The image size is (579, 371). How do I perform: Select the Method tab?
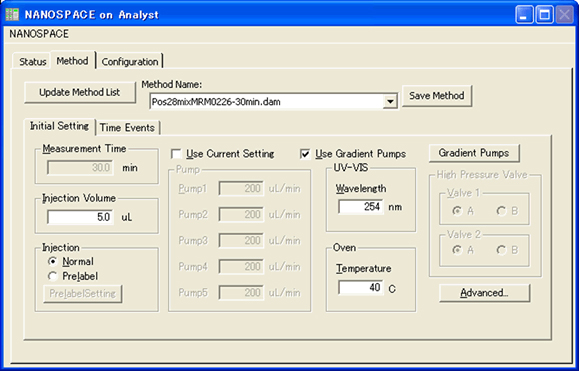(x=72, y=61)
